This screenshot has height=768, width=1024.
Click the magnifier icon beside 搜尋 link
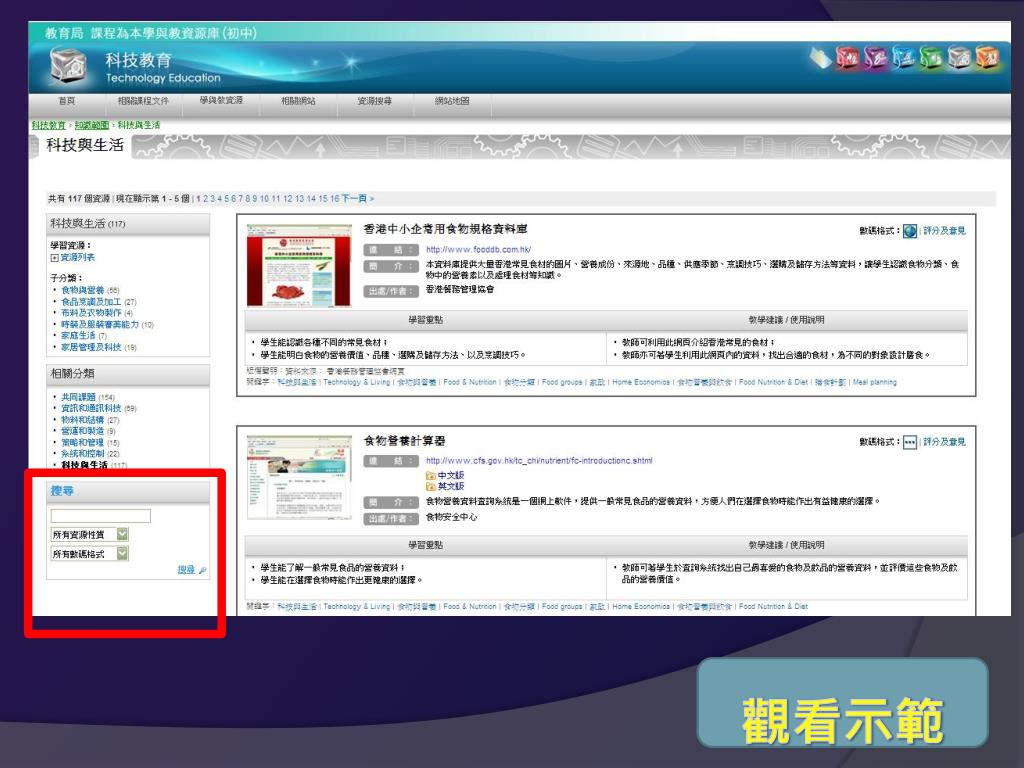(202, 570)
